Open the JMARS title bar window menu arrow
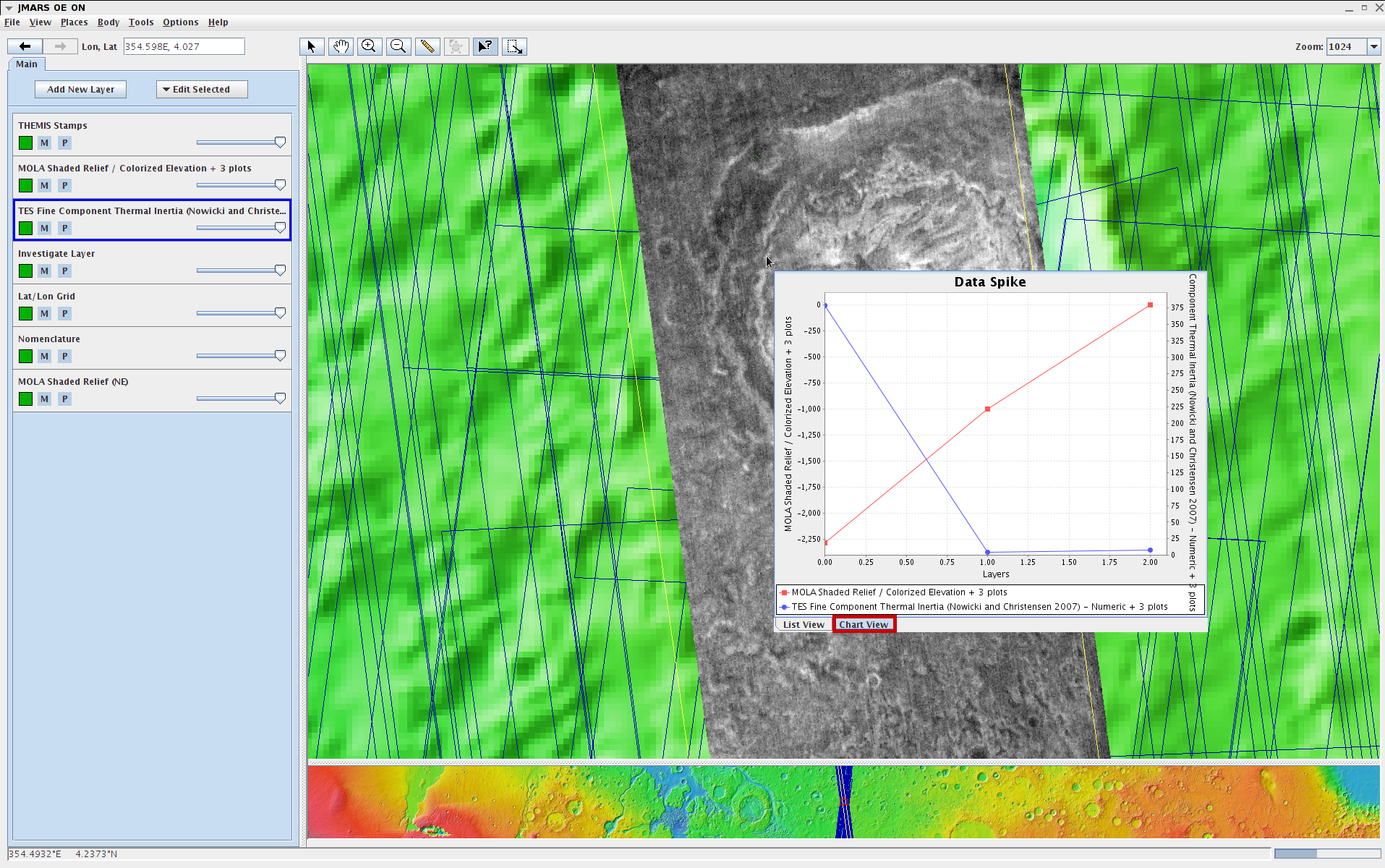Viewport: 1385px width, 868px height. [9, 8]
